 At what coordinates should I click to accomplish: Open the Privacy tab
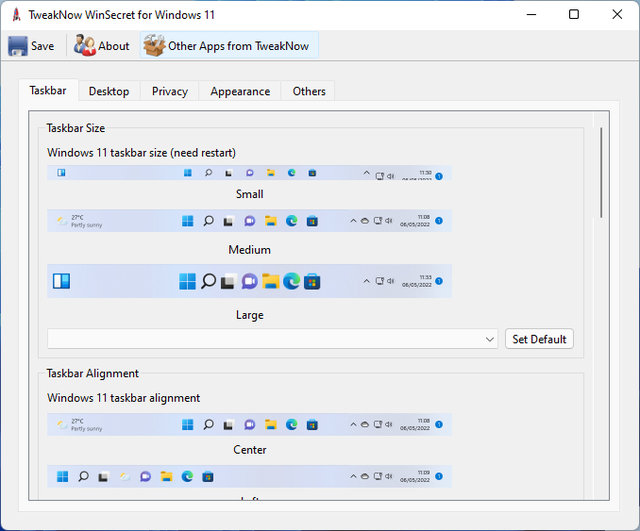pos(170,91)
